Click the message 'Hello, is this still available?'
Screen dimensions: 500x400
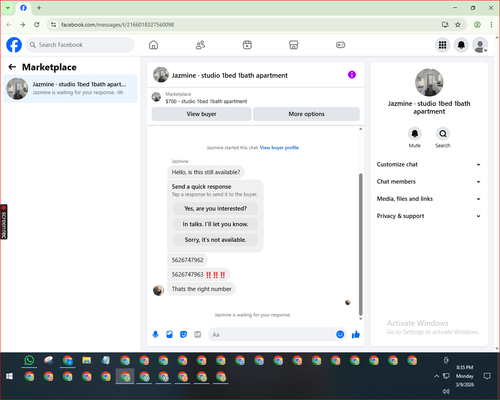[x=206, y=172]
